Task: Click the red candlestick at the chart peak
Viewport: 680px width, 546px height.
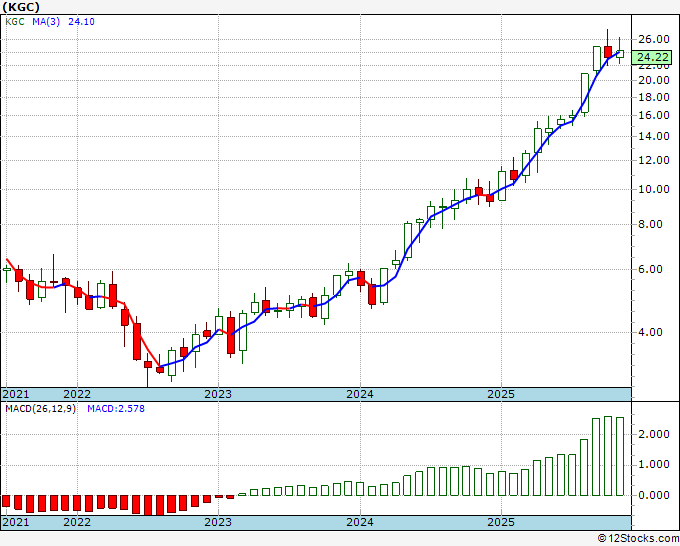Action: (x=608, y=52)
